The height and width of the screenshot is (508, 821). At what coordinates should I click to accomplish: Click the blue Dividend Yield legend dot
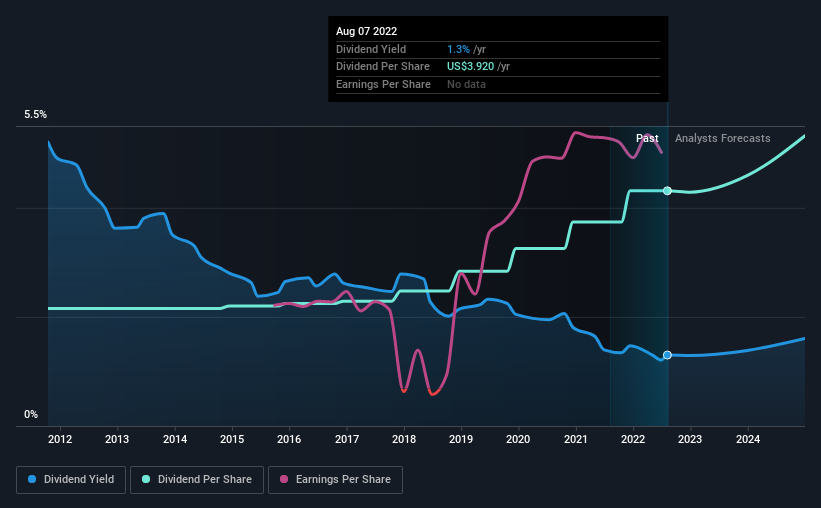point(32,480)
